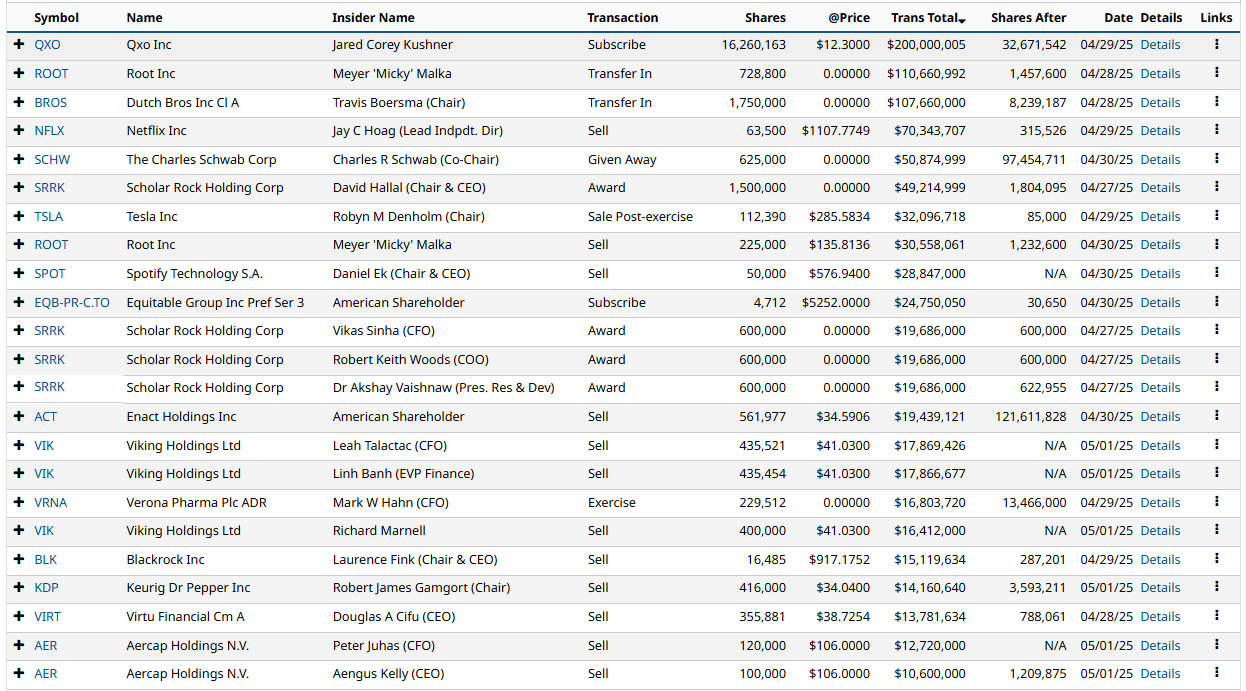Open links menu for Charles Schwab Corp row
Image resolution: width=1246 pixels, height=691 pixels.
click(1216, 159)
